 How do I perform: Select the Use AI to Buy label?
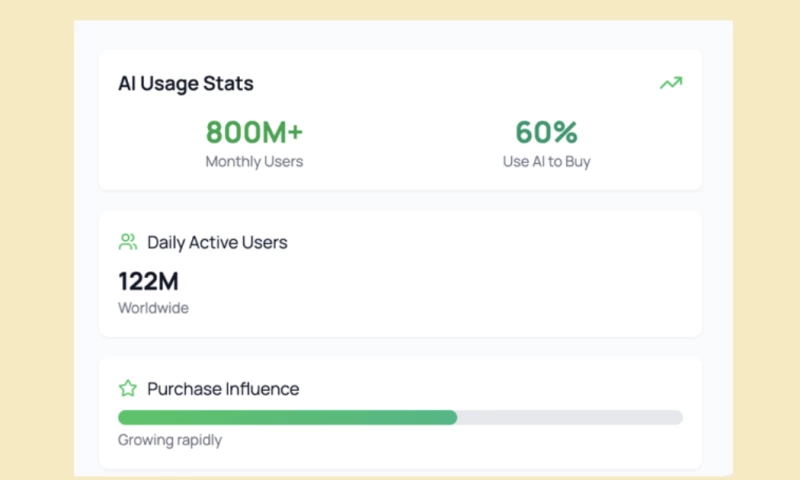pyautogui.click(x=546, y=161)
